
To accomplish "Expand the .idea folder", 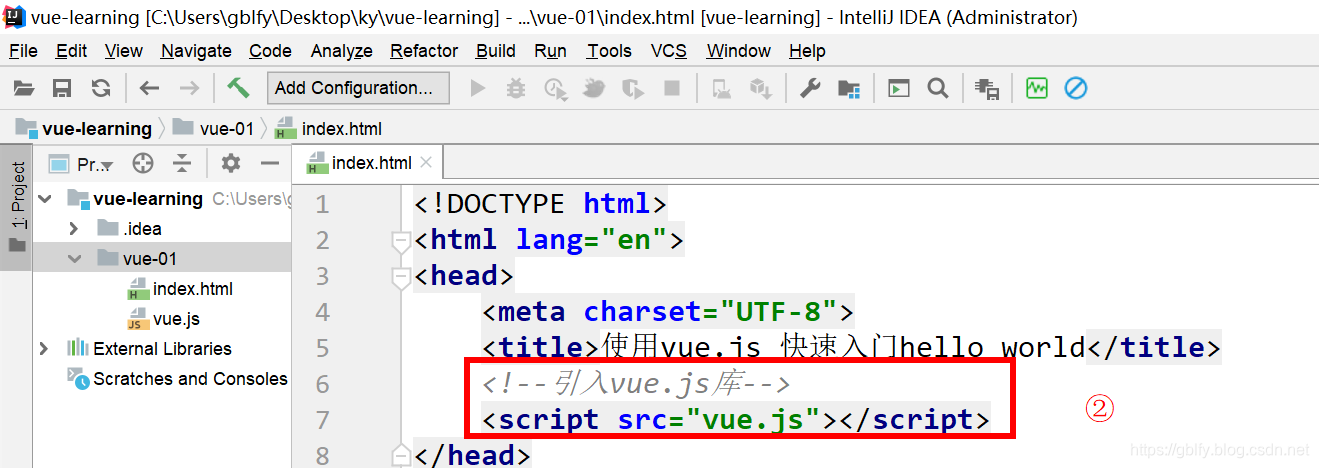I will (x=74, y=229).
